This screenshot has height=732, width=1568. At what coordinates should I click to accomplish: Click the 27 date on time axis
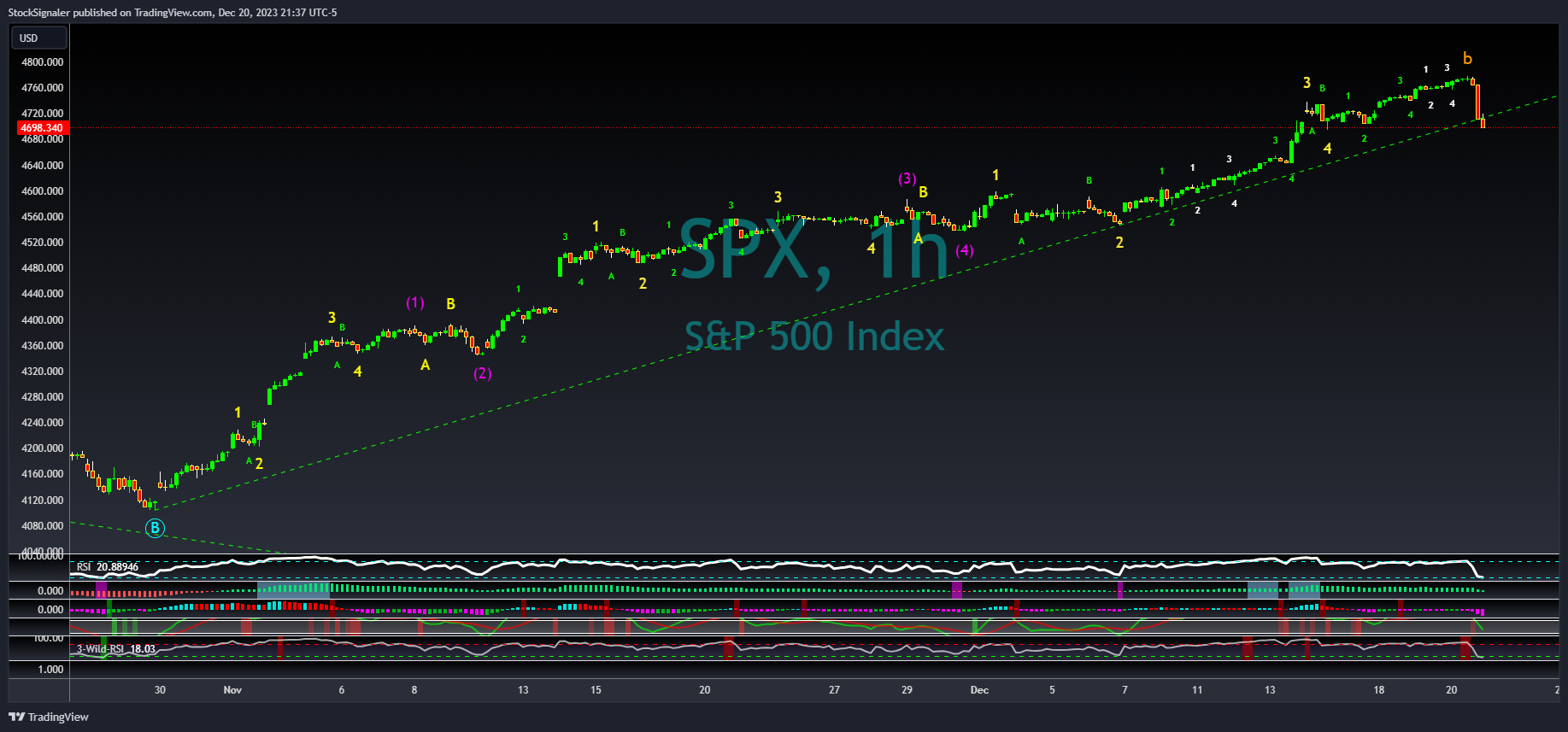[x=834, y=690]
